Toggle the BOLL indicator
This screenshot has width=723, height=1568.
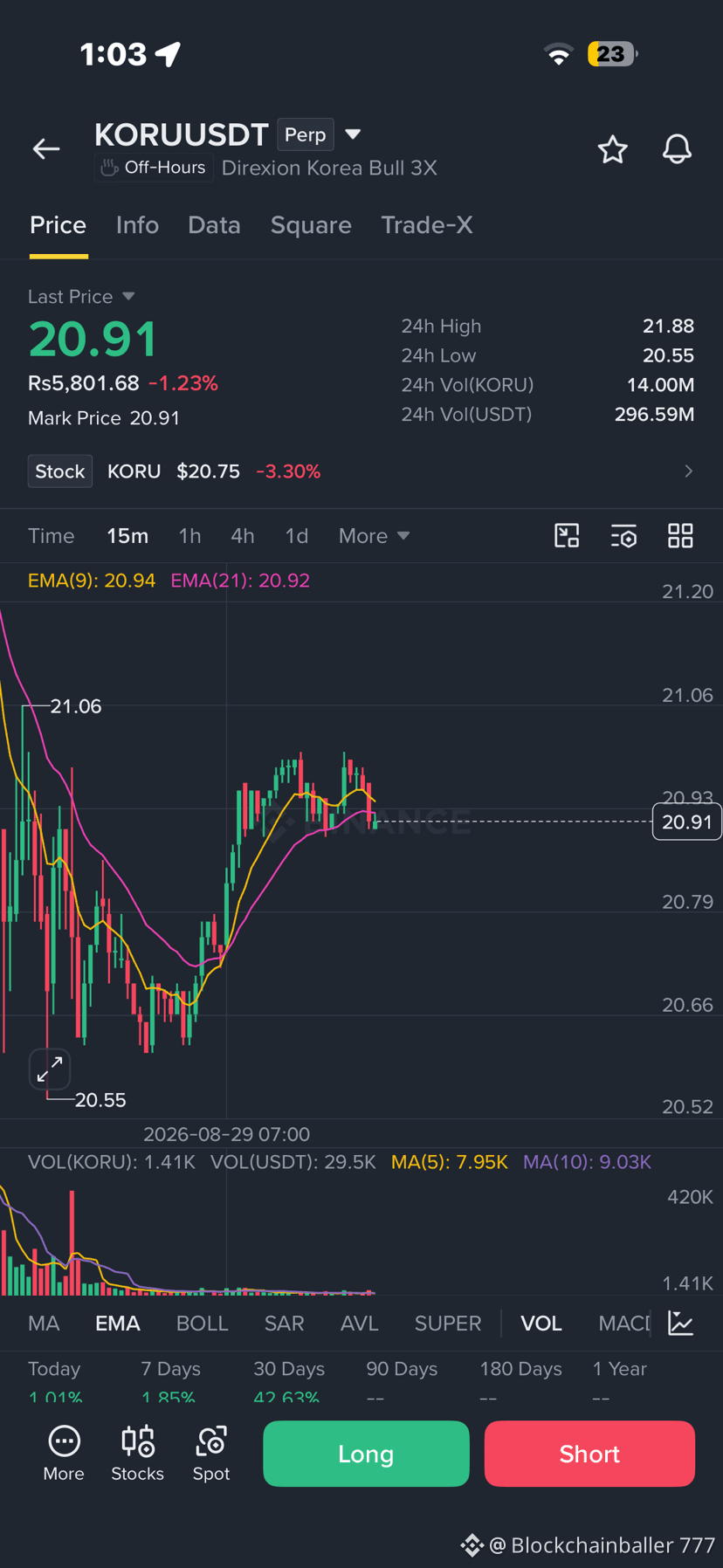[x=203, y=1324]
